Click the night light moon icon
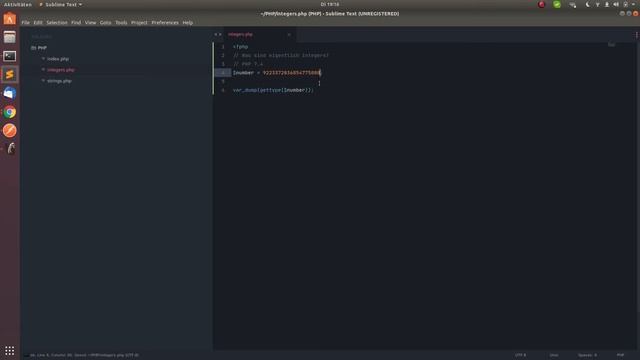 tap(587, 4)
